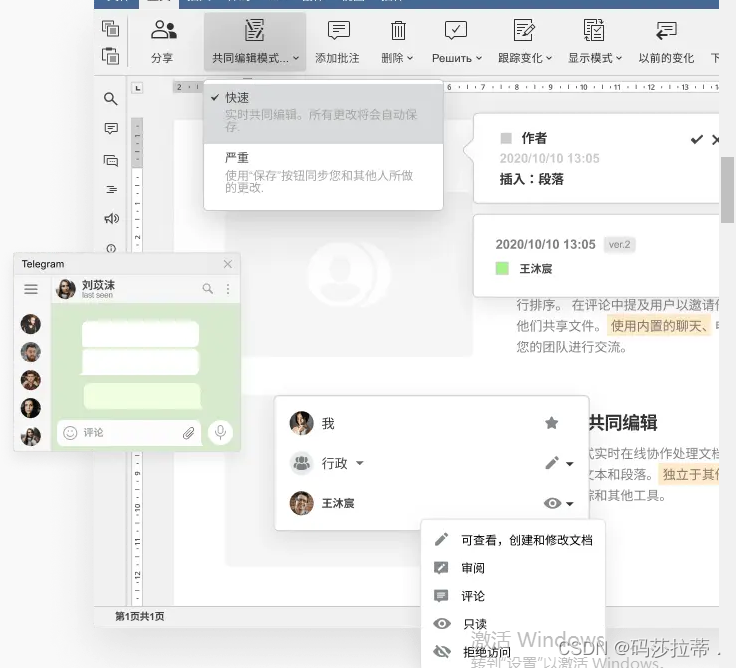
Task: Choose 可查看，创建和修改文档 permission
Action: (513, 540)
